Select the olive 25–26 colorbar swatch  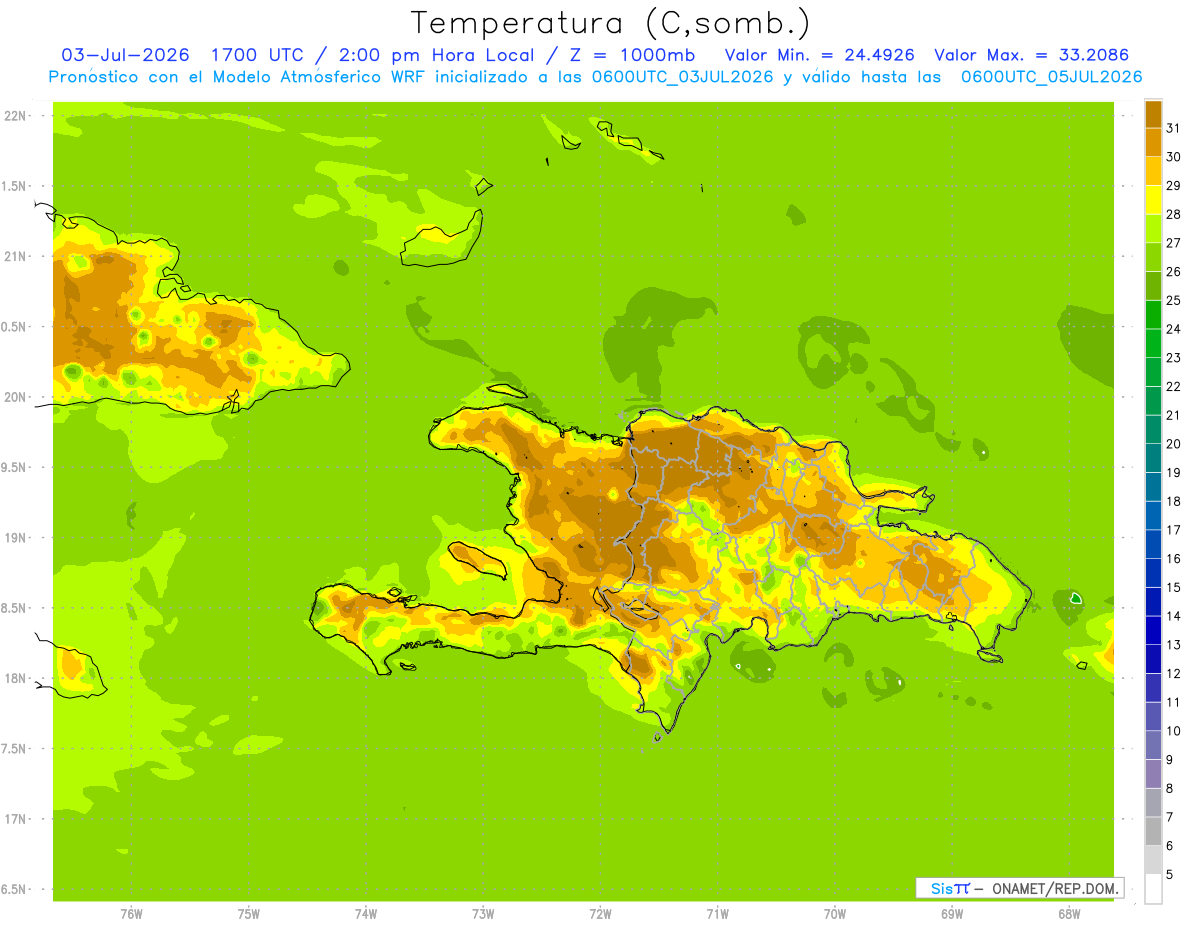(x=1153, y=286)
